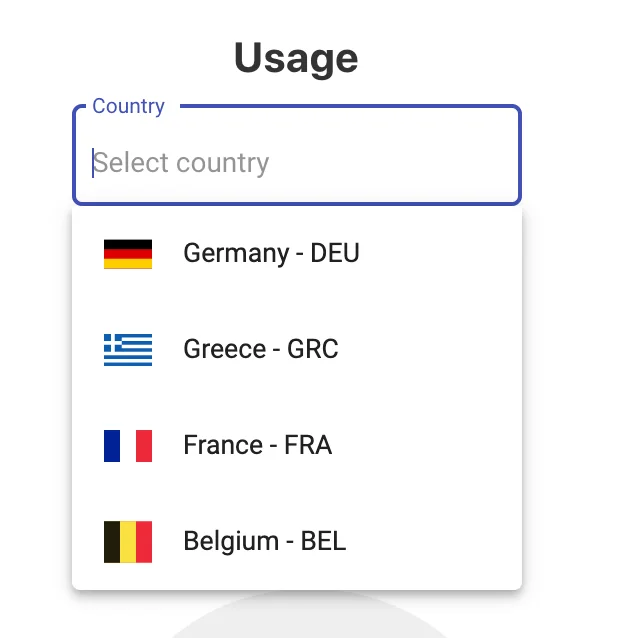Click the blinking text cursor in Country field
624x638 pixels.
click(x=93, y=163)
